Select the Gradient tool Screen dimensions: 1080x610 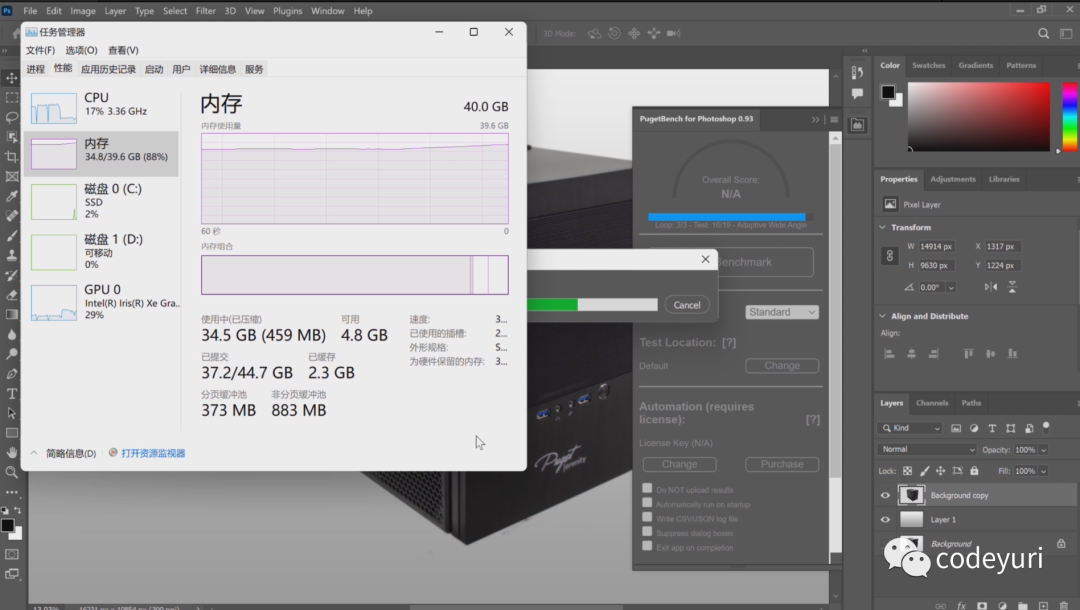coord(12,315)
